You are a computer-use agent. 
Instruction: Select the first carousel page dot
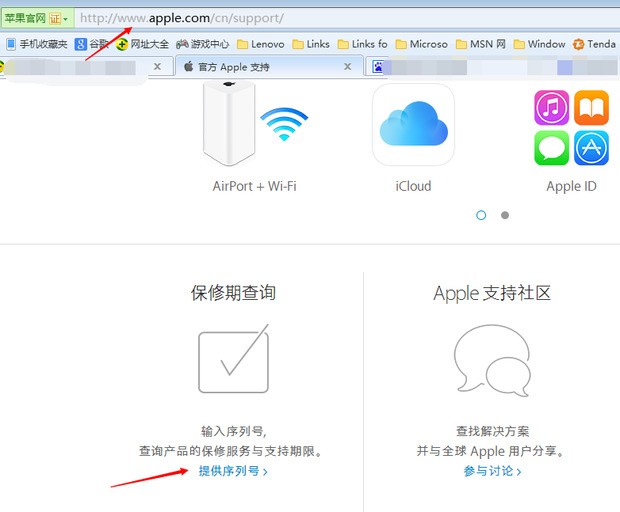[x=481, y=215]
